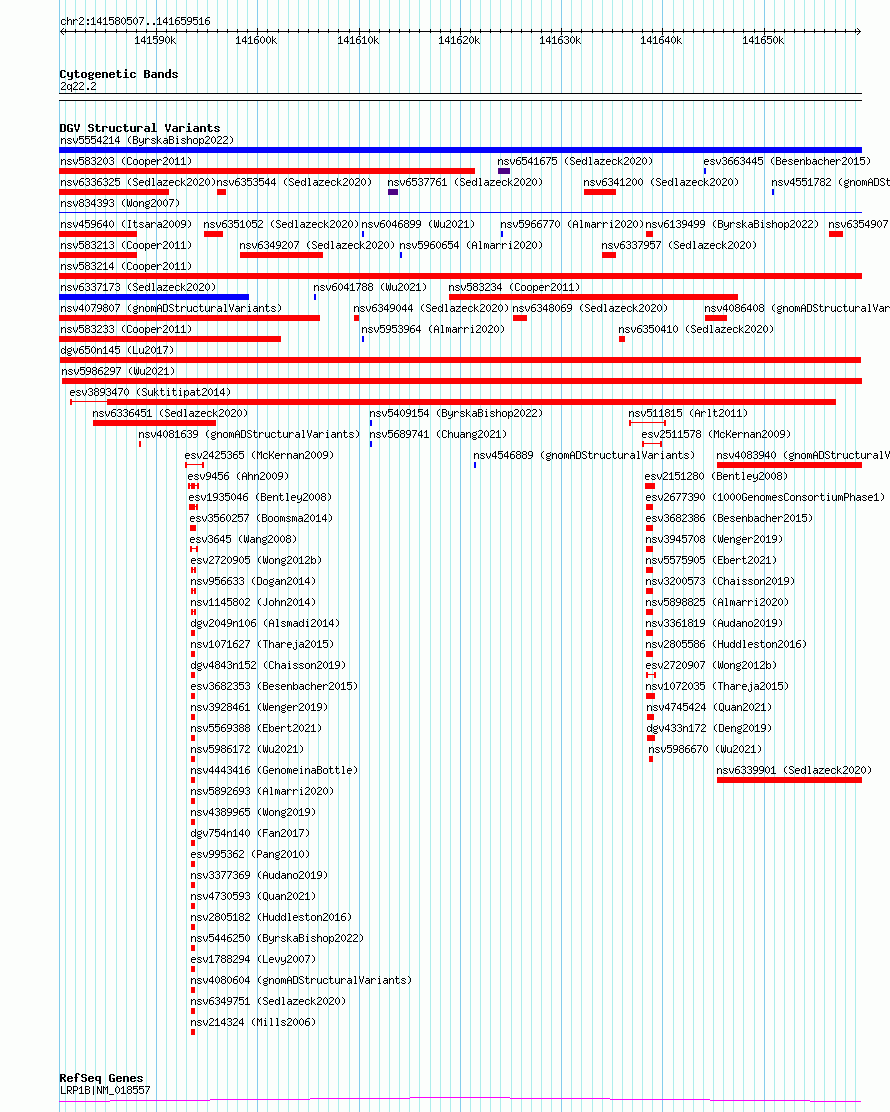Click the esv3663445 (Besenbacher2015) label

787,162
